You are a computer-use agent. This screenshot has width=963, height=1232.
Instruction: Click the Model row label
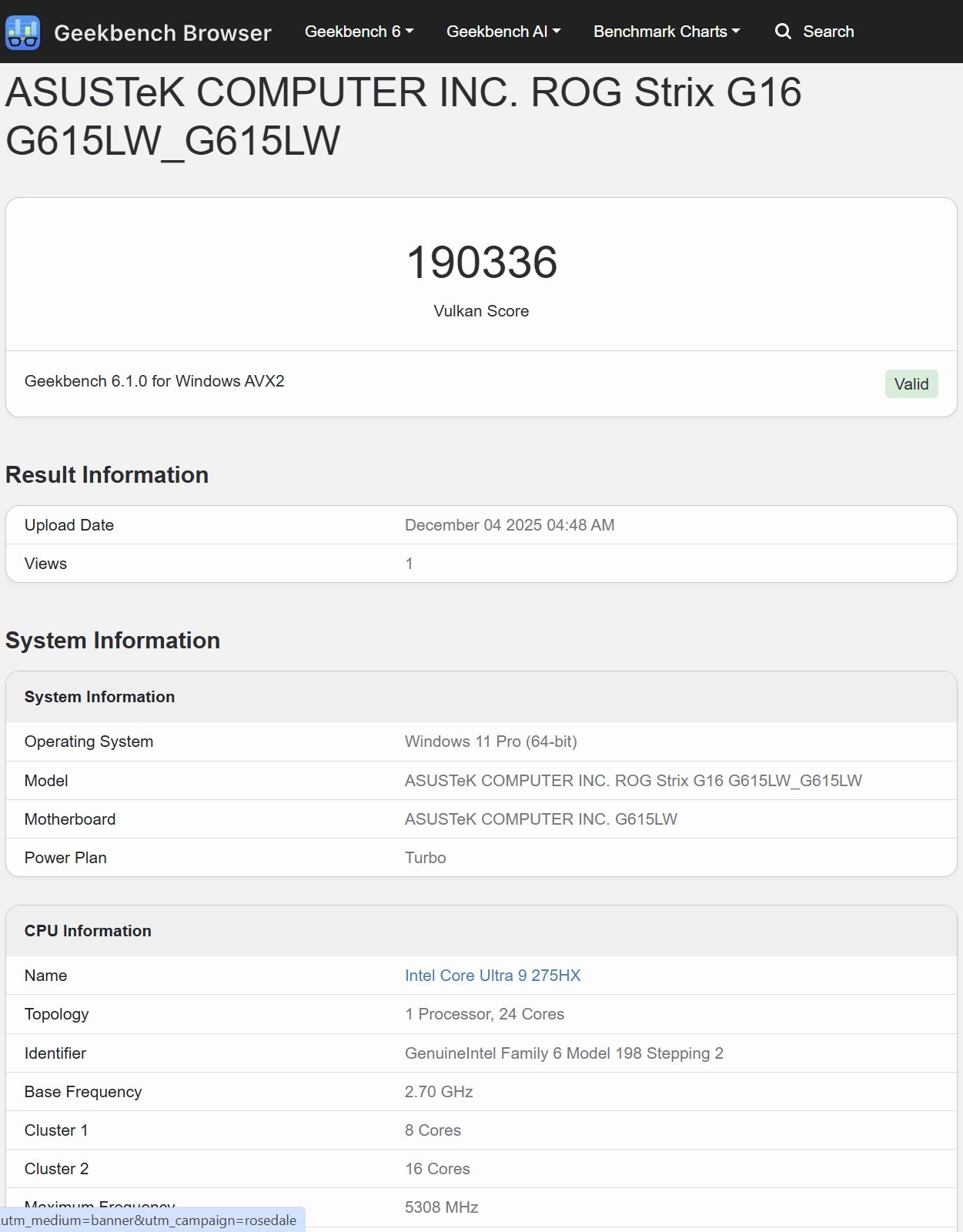click(x=46, y=781)
